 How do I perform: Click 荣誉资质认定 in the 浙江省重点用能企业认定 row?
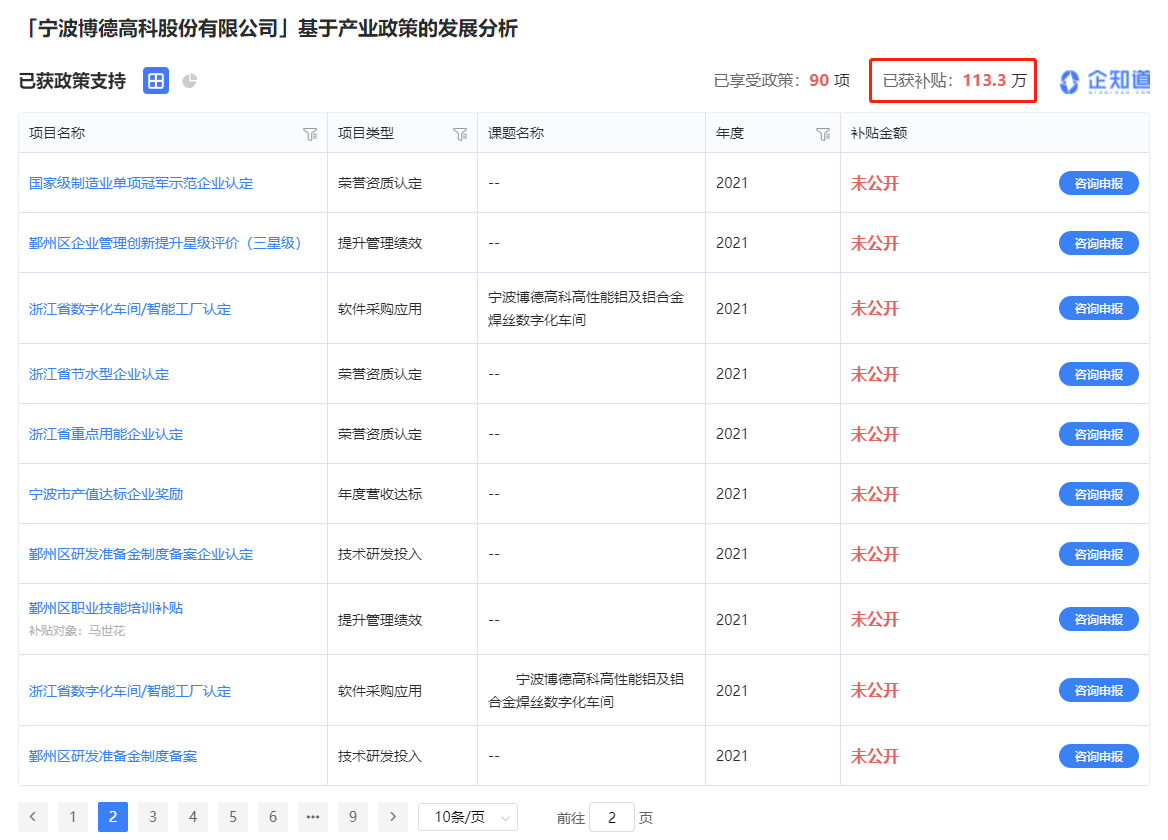380,434
